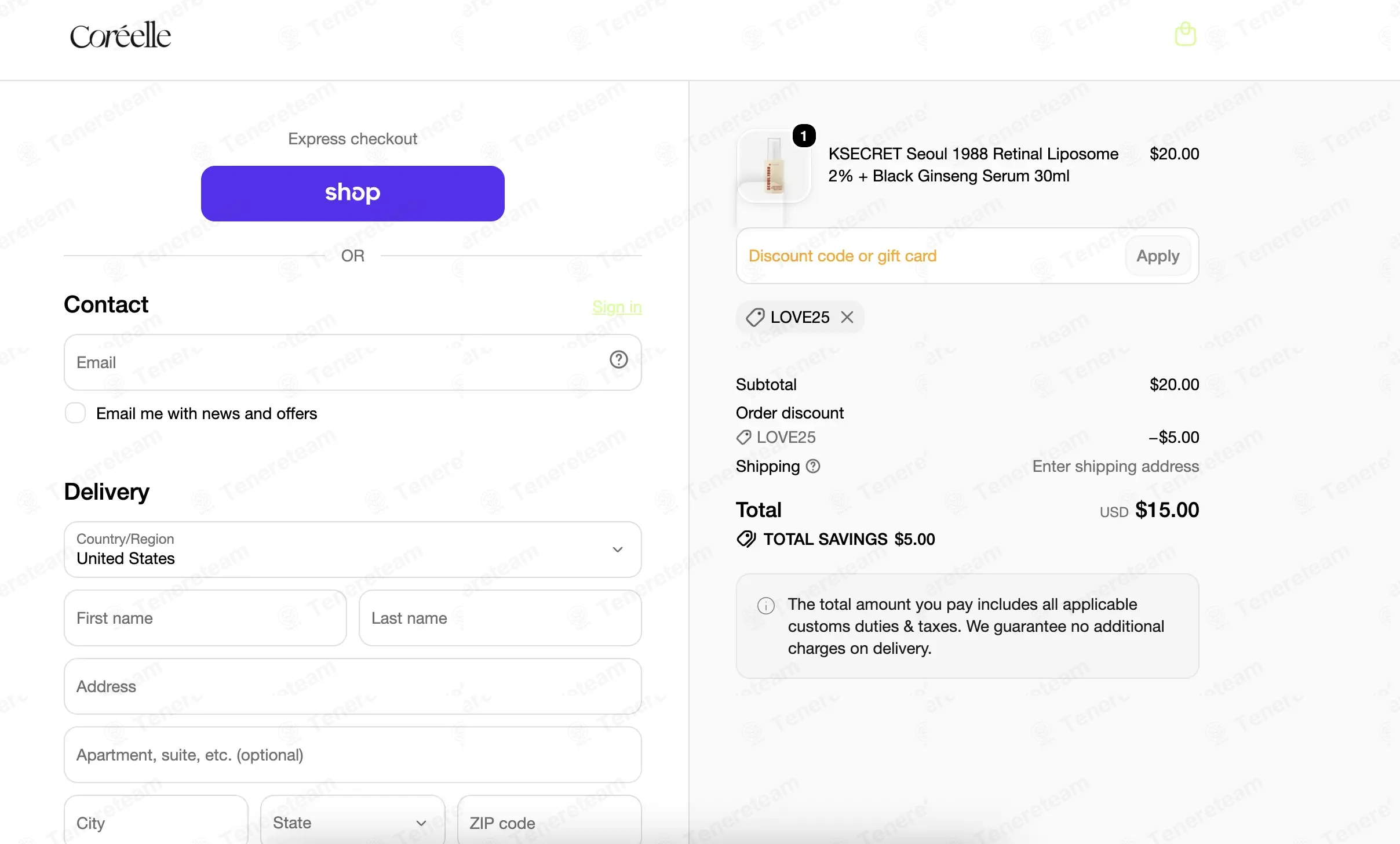Click the Discount code or gift card field
1400x844 pixels.
click(x=929, y=256)
